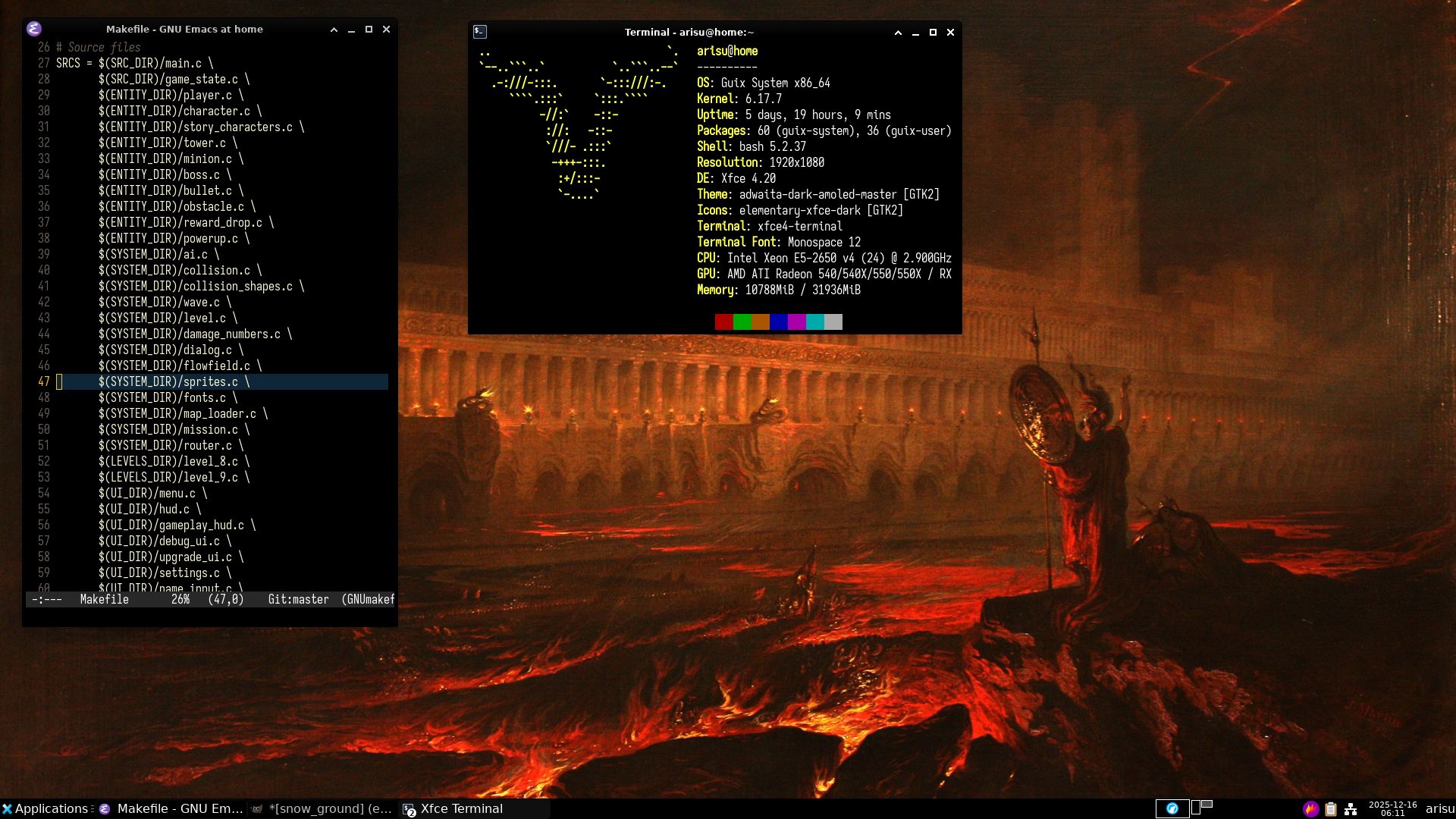Roll up the Terminal window with up-arrow
Viewport: 1456px width, 819px height.
click(x=898, y=33)
